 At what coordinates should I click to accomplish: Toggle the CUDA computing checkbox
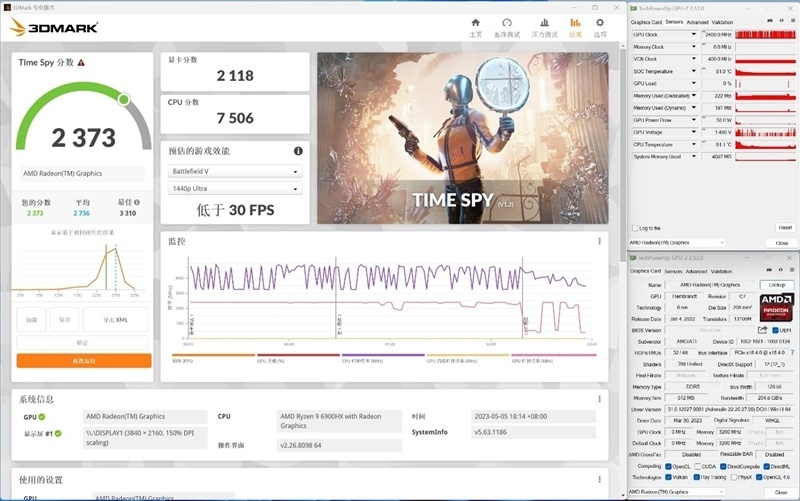pyautogui.click(x=699, y=466)
